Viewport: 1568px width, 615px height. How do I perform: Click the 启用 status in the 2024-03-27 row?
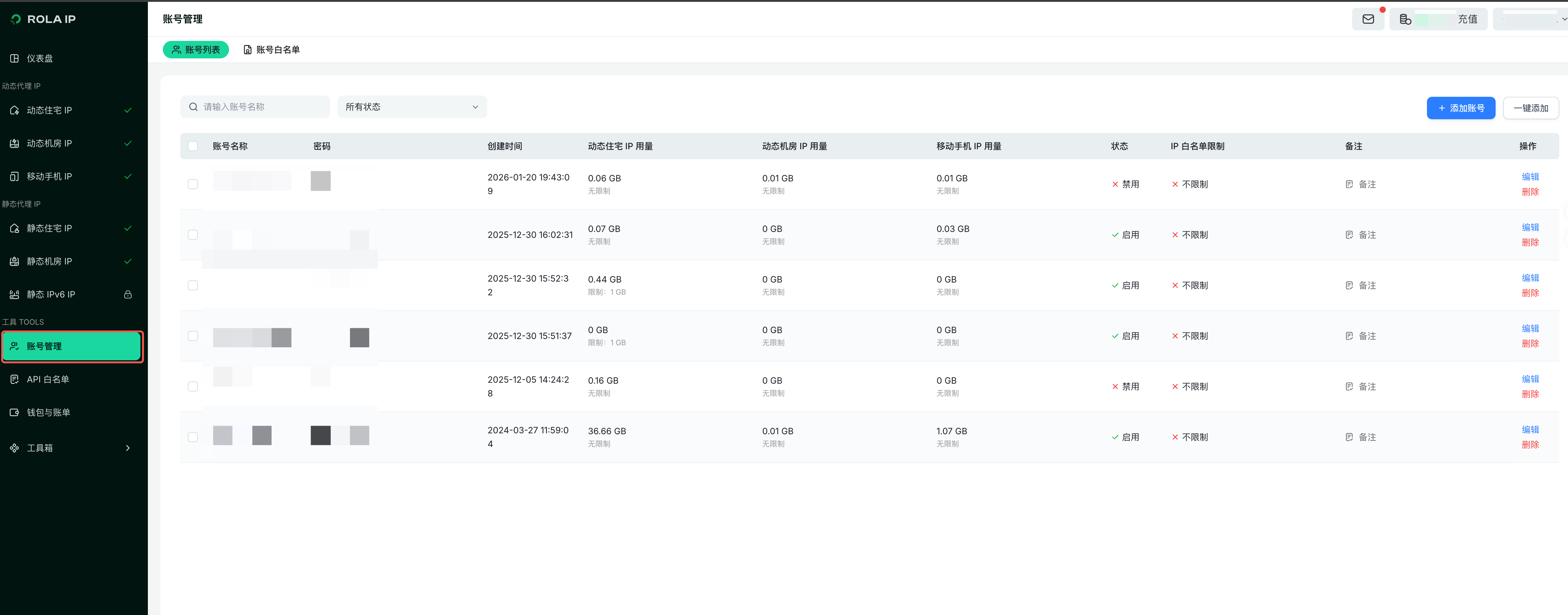pyautogui.click(x=1125, y=437)
